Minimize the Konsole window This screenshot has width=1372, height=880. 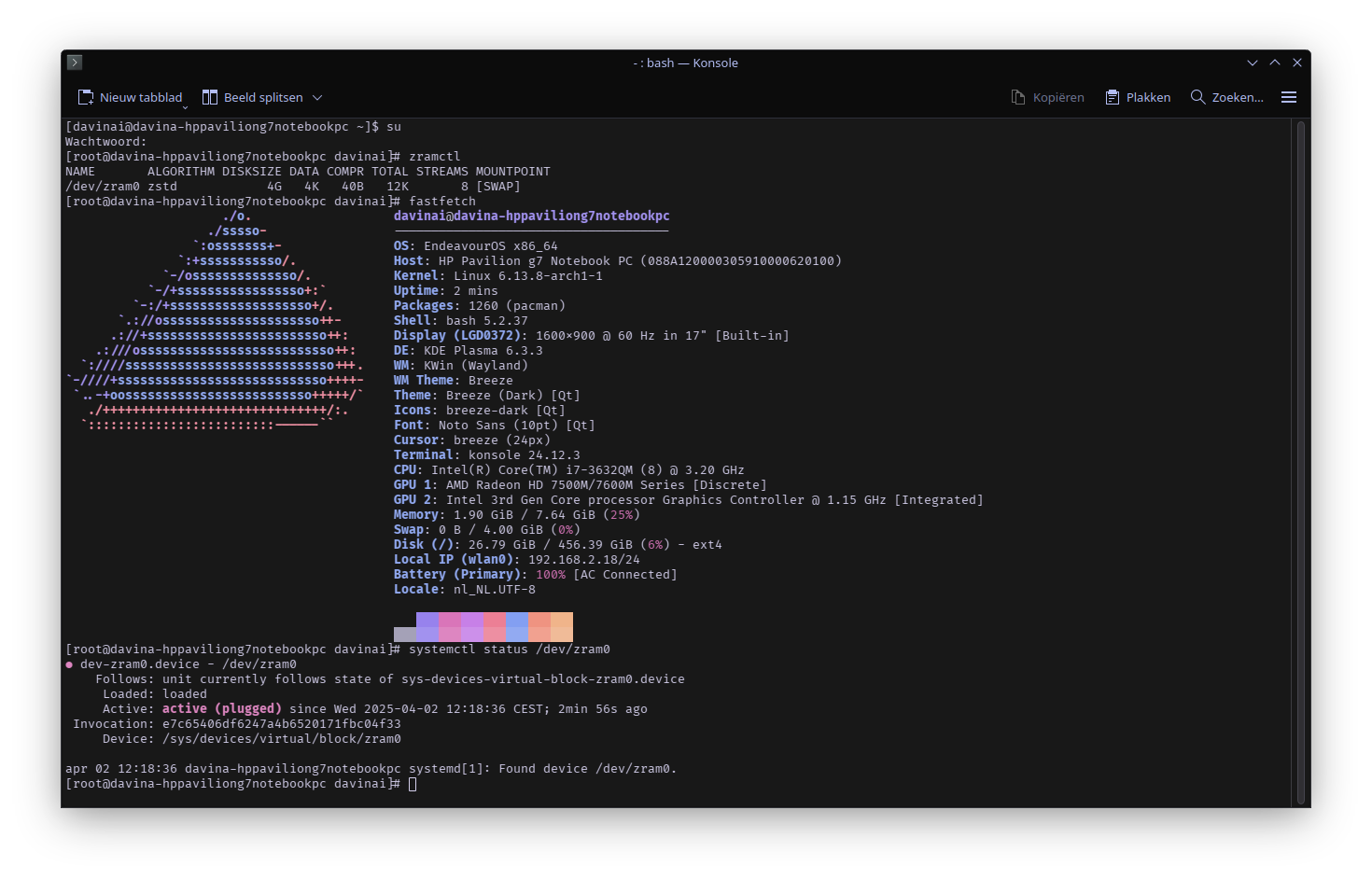coord(1253,63)
